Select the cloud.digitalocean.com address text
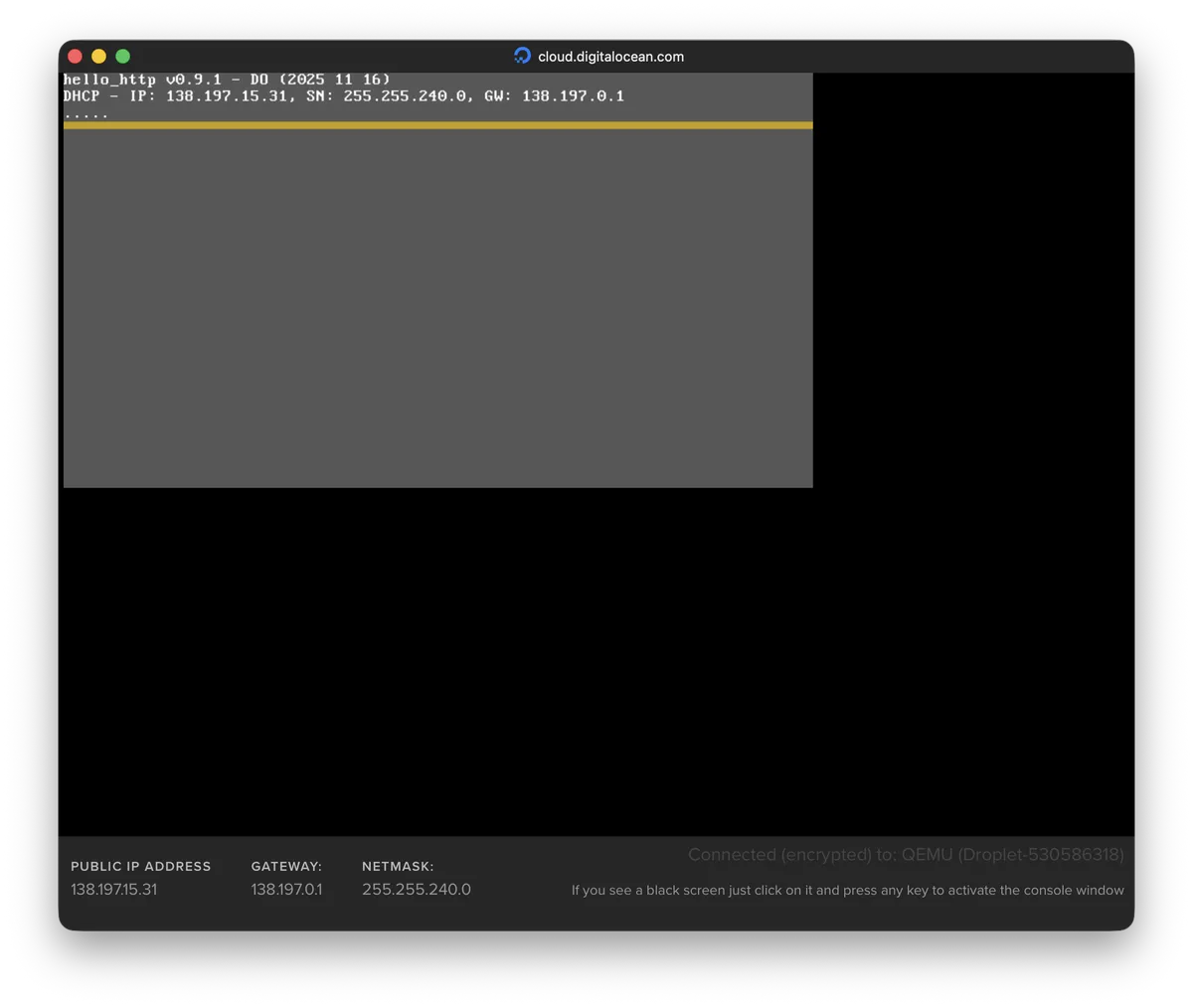1193x1008 pixels. (x=610, y=57)
